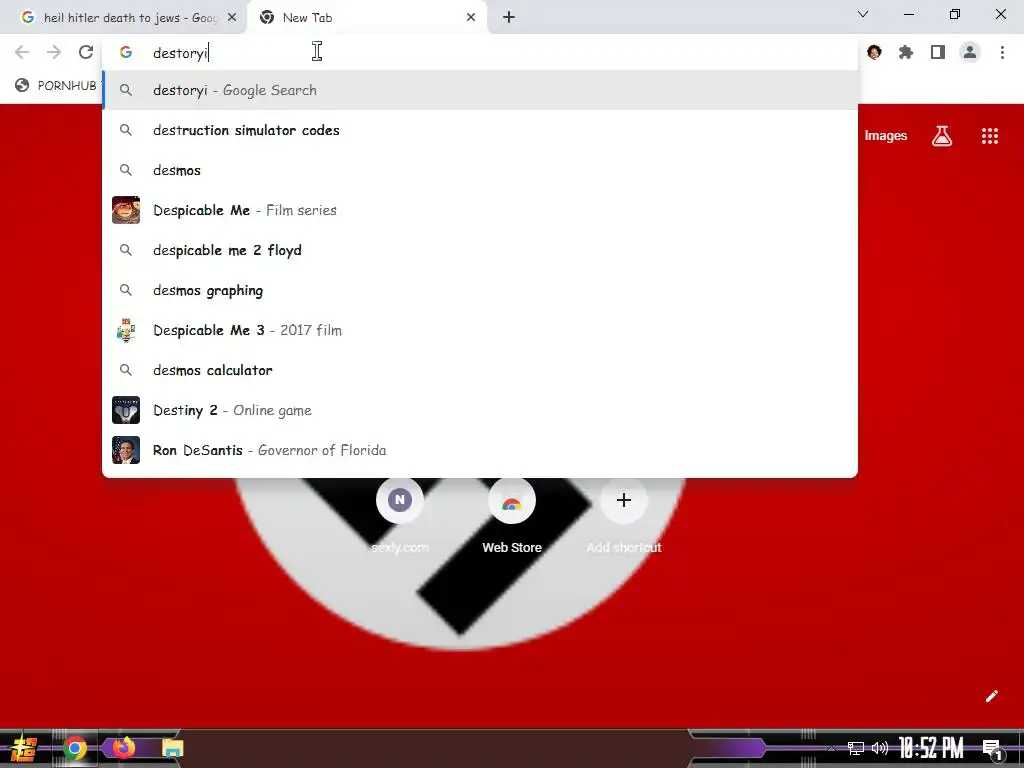Select Ron DeSantis - Governor of Florida suggestion
Screen dimensions: 1024x768
(480, 450)
